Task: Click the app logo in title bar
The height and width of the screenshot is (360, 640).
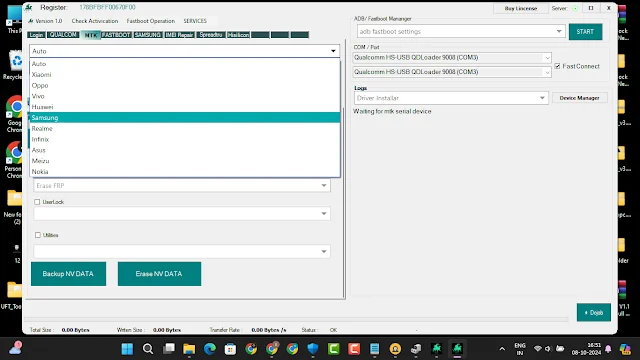Action: pos(29,7)
